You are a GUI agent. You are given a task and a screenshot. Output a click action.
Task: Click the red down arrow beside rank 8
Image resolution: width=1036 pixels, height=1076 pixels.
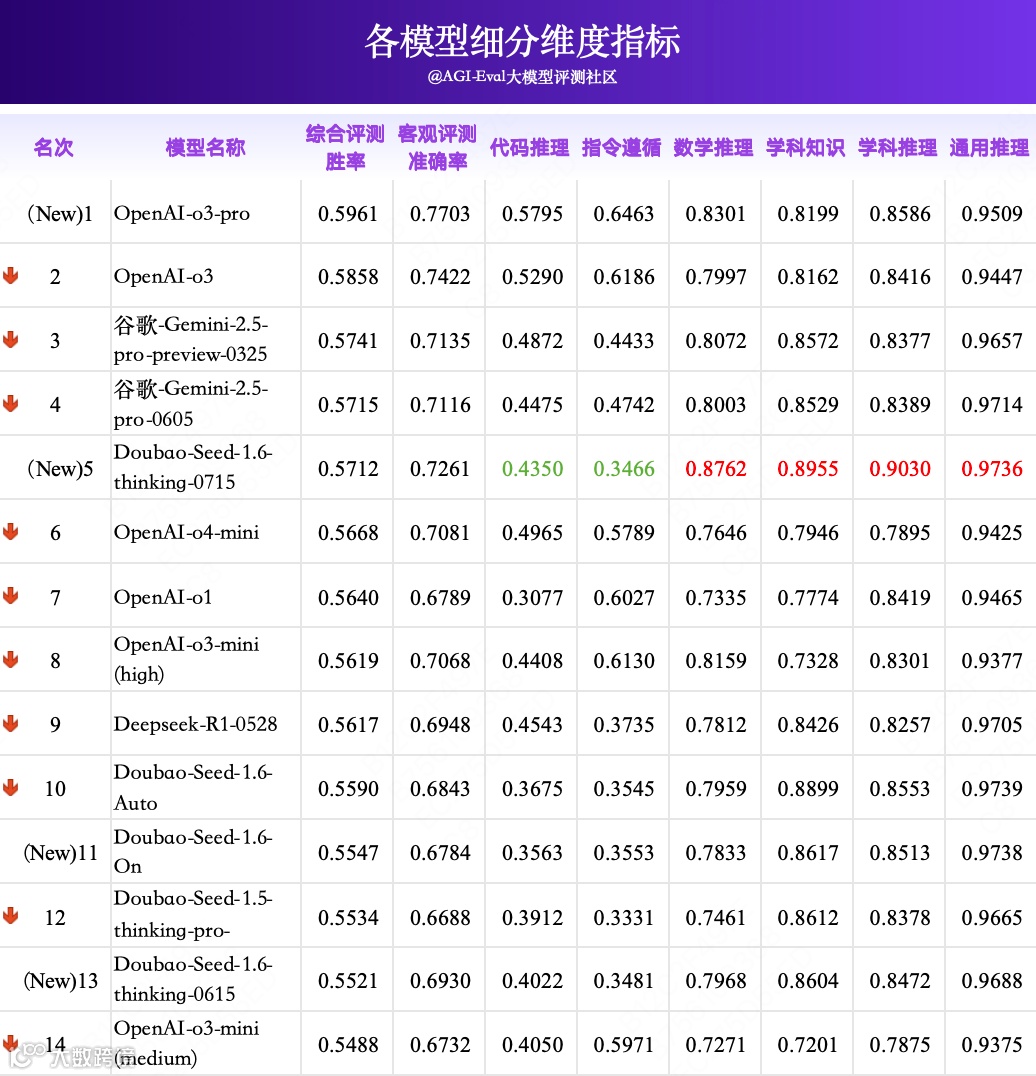(x=10, y=659)
